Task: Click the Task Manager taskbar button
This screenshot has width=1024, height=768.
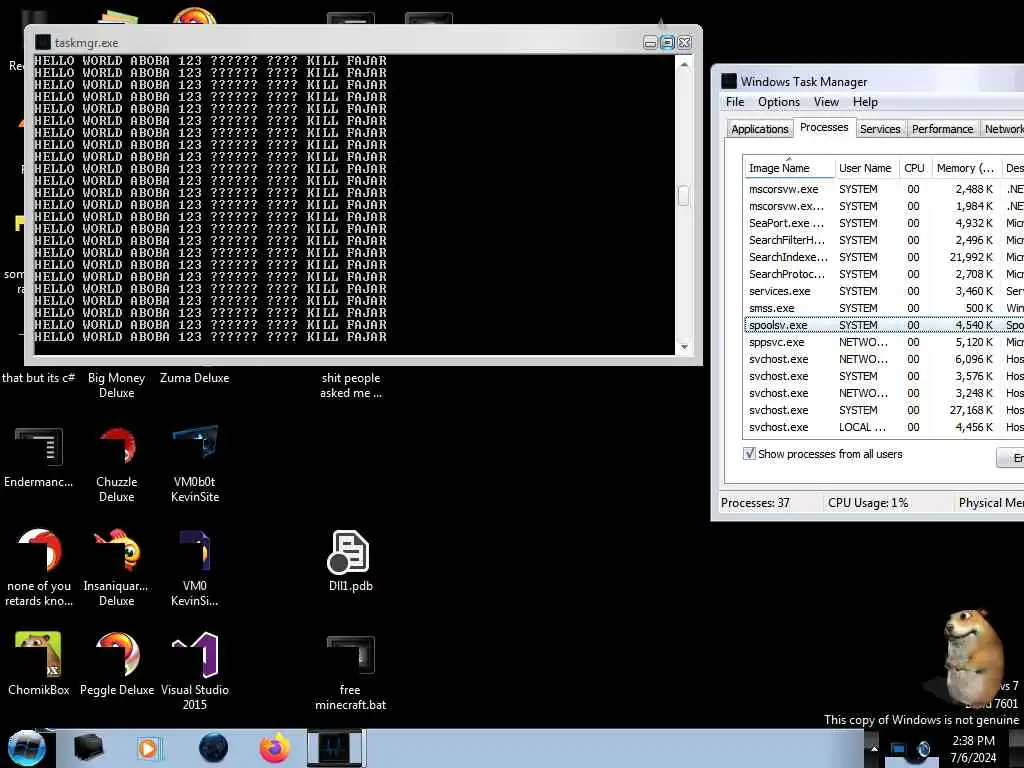Action: tap(335, 748)
